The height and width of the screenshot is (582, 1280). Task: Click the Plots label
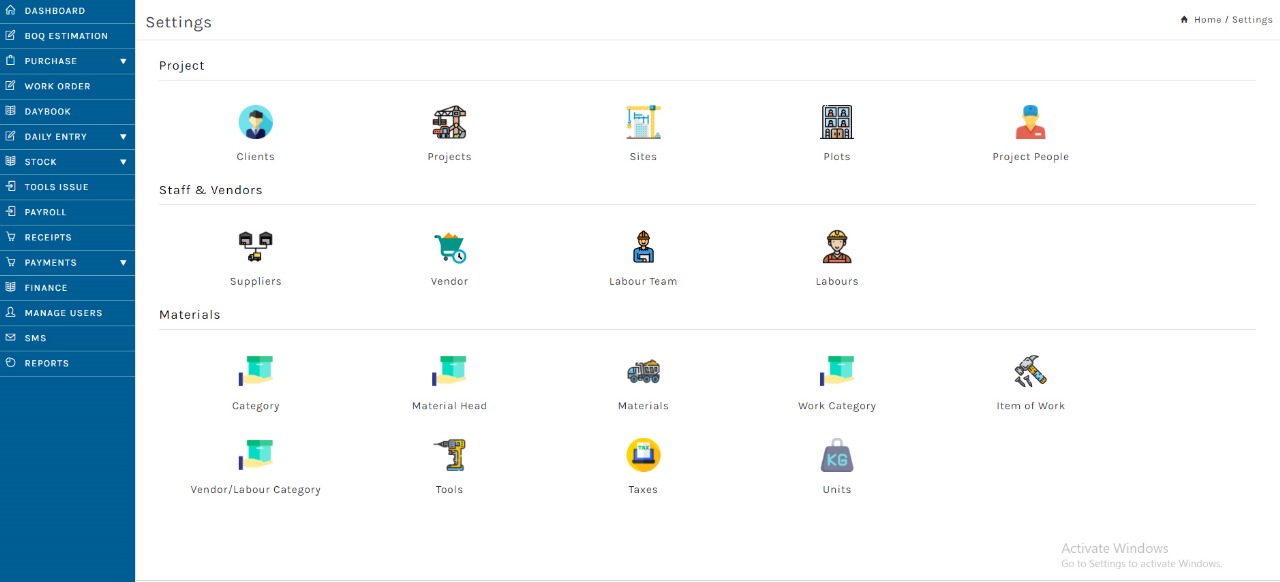[837, 157]
